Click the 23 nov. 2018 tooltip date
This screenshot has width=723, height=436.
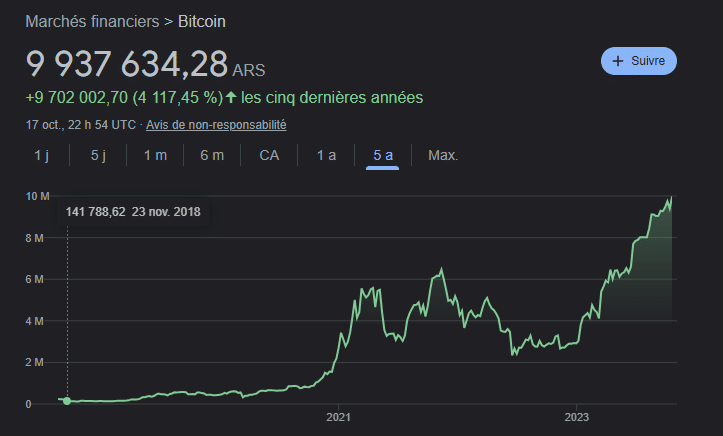click(166, 212)
